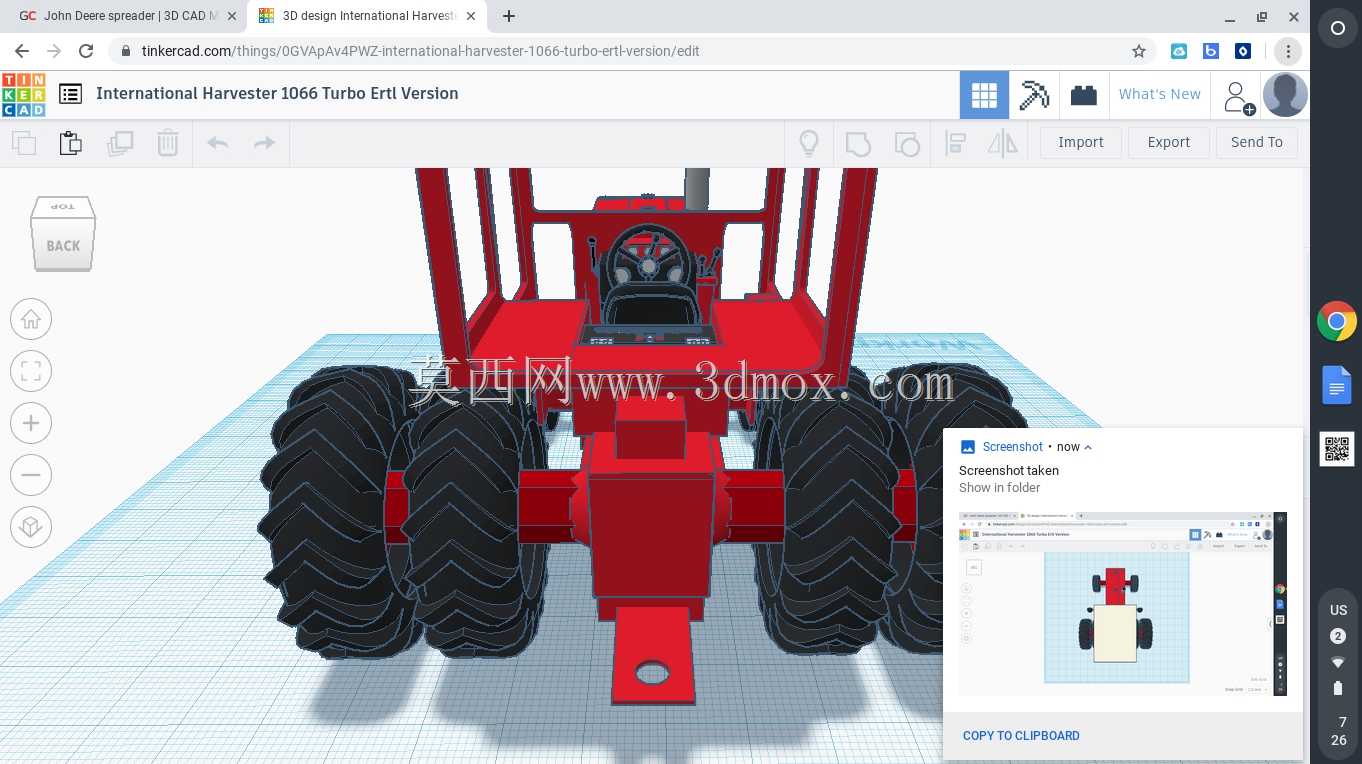Click the shelf clock showing 7 26
Image resolution: width=1362 pixels, height=764 pixels.
click(x=1338, y=731)
